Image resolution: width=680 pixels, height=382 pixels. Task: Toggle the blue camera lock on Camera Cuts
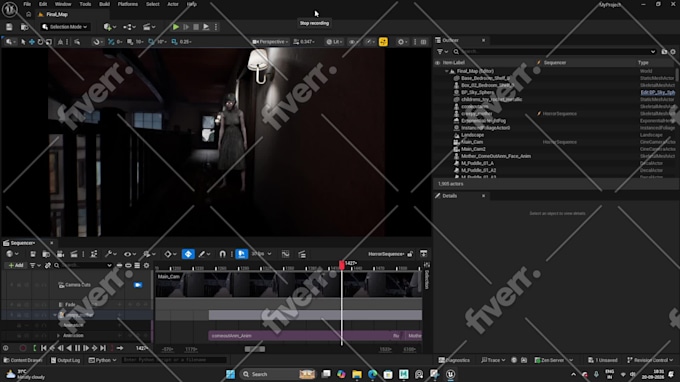coord(138,285)
